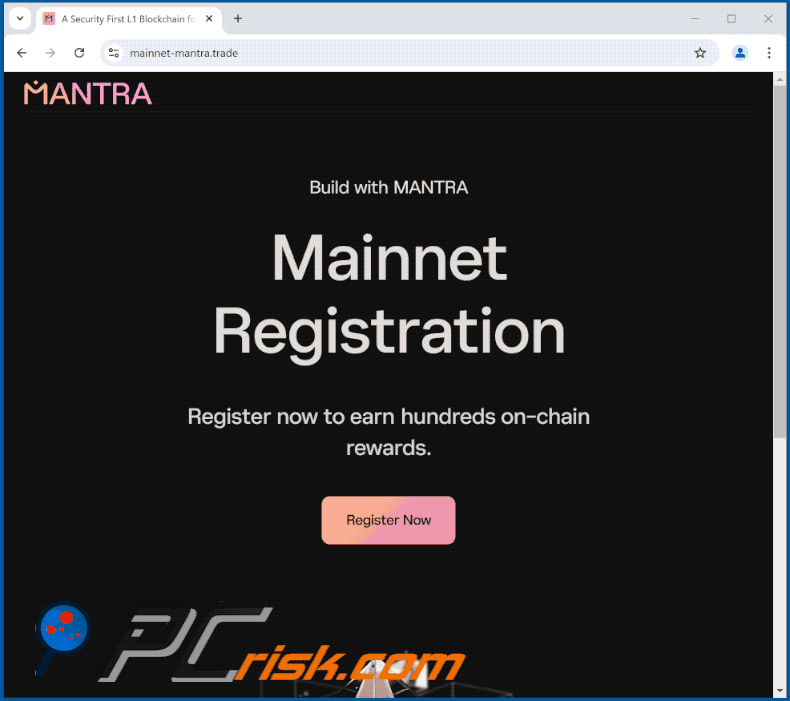Close the current browser tab

pos(209,19)
